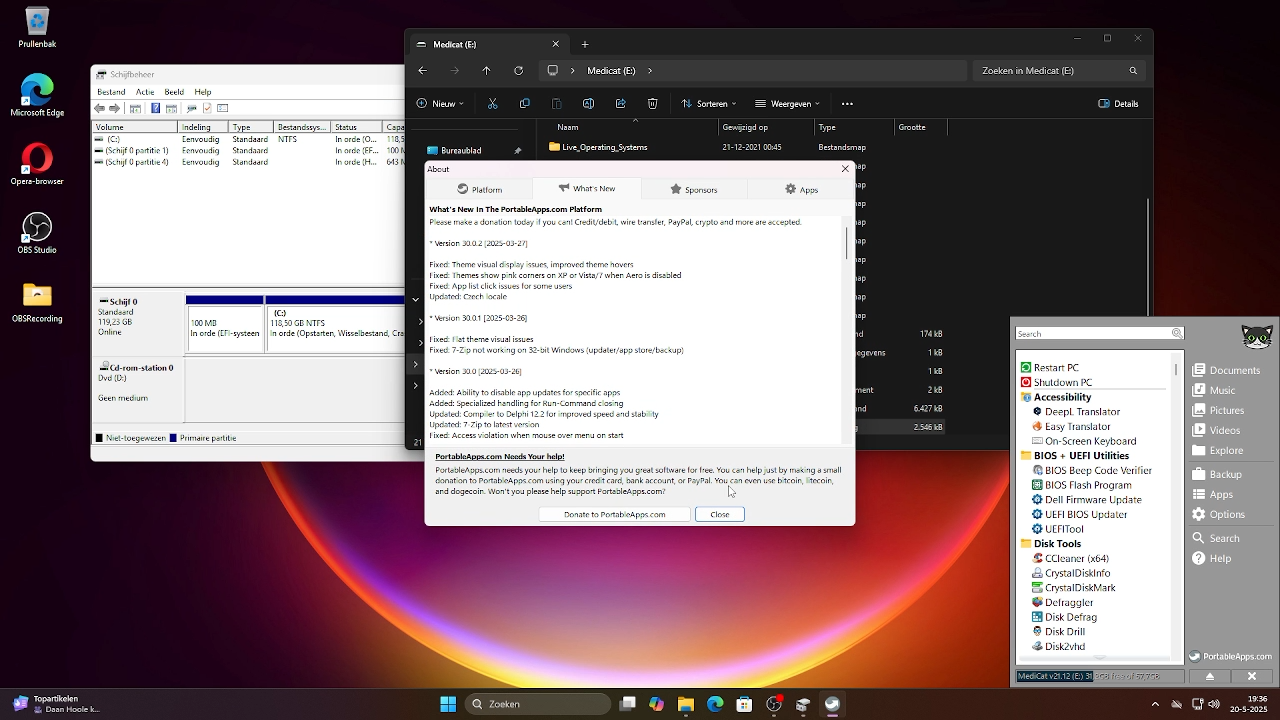The image size is (1280, 720).
Task: Click the Close button in About dialog
Action: tap(720, 514)
